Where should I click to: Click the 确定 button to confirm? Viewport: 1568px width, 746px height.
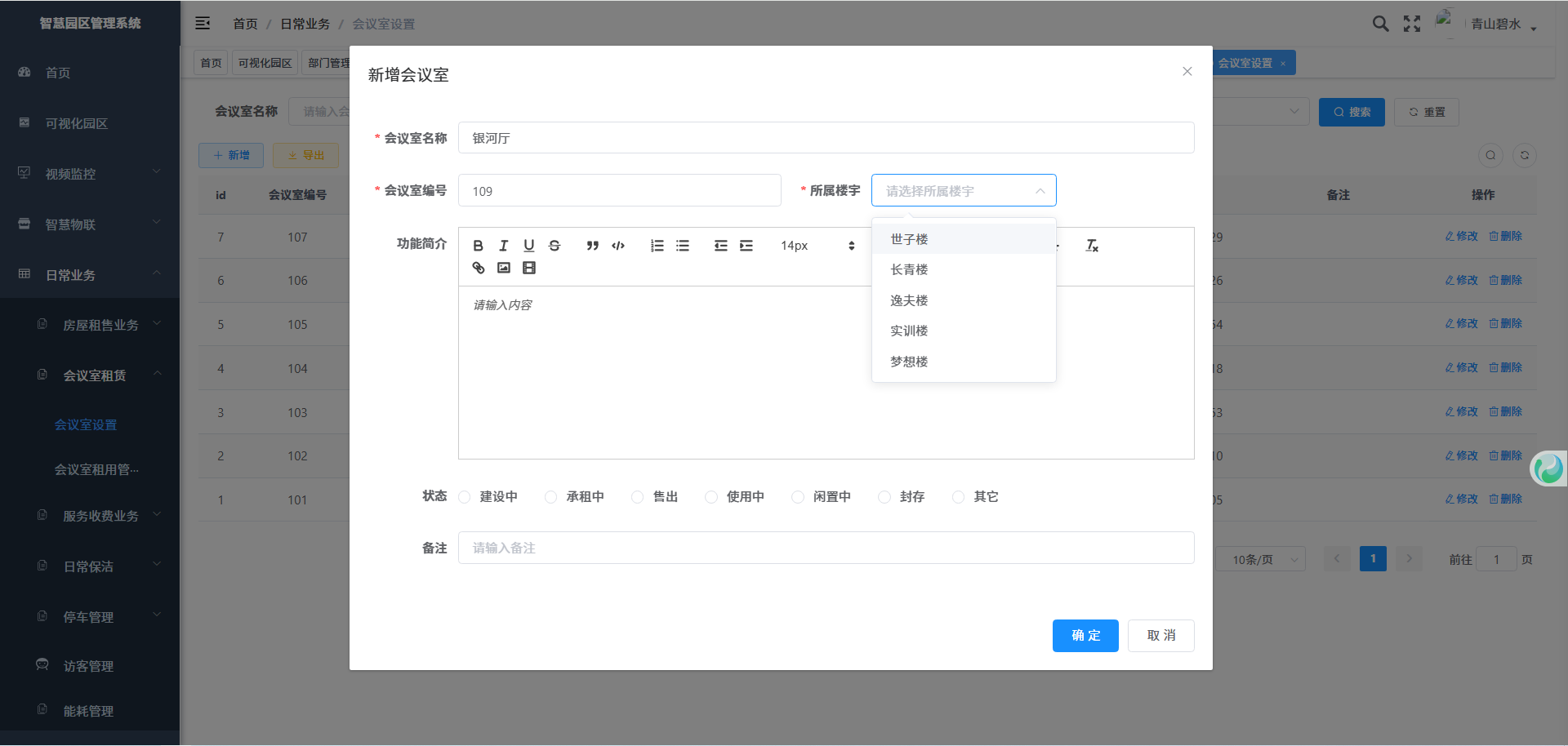1085,636
